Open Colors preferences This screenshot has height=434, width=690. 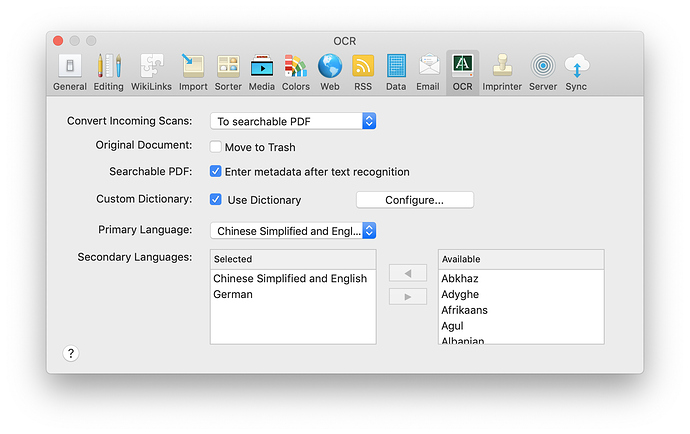coord(295,72)
